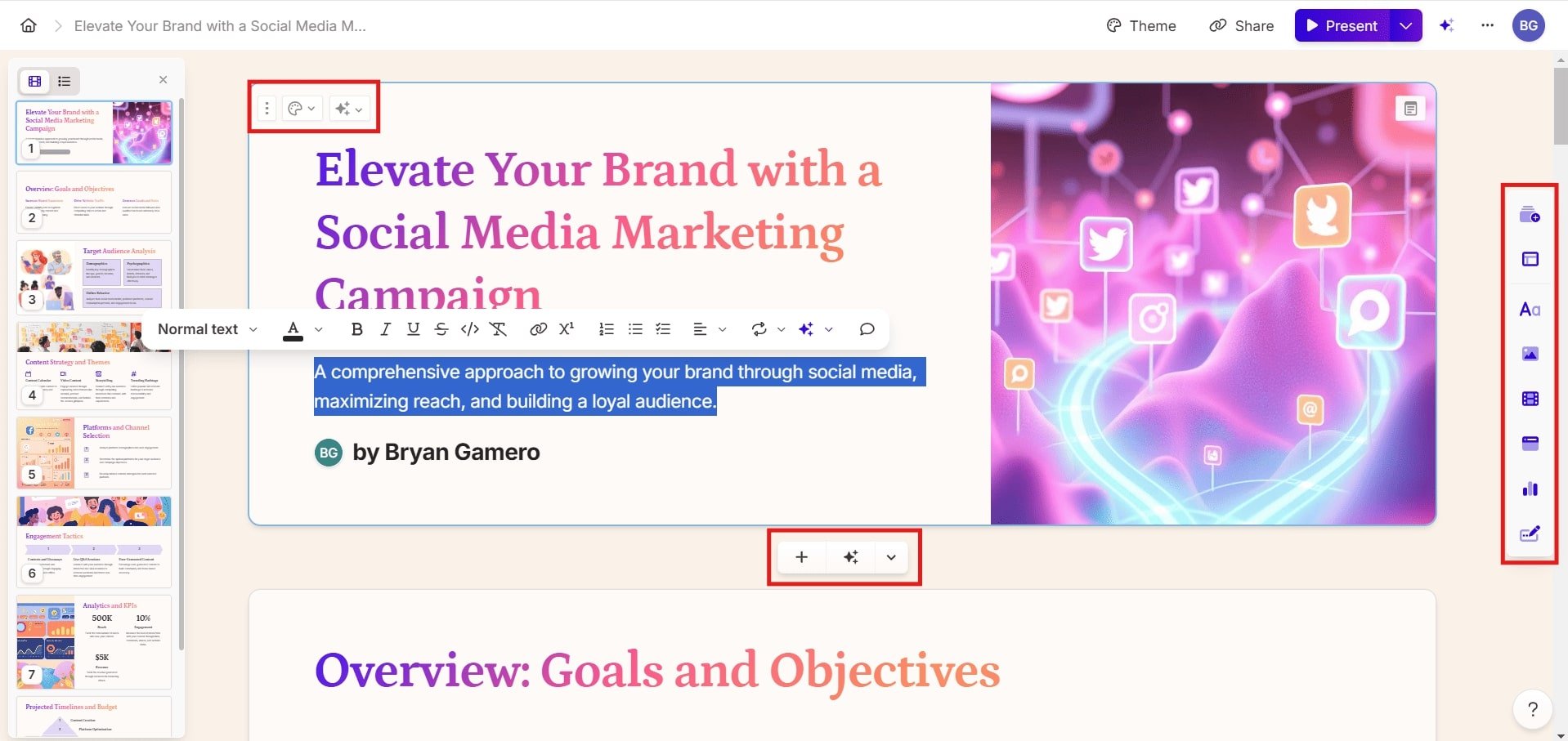
Task: Expand the Present button dropdown chevron
Action: (1406, 25)
